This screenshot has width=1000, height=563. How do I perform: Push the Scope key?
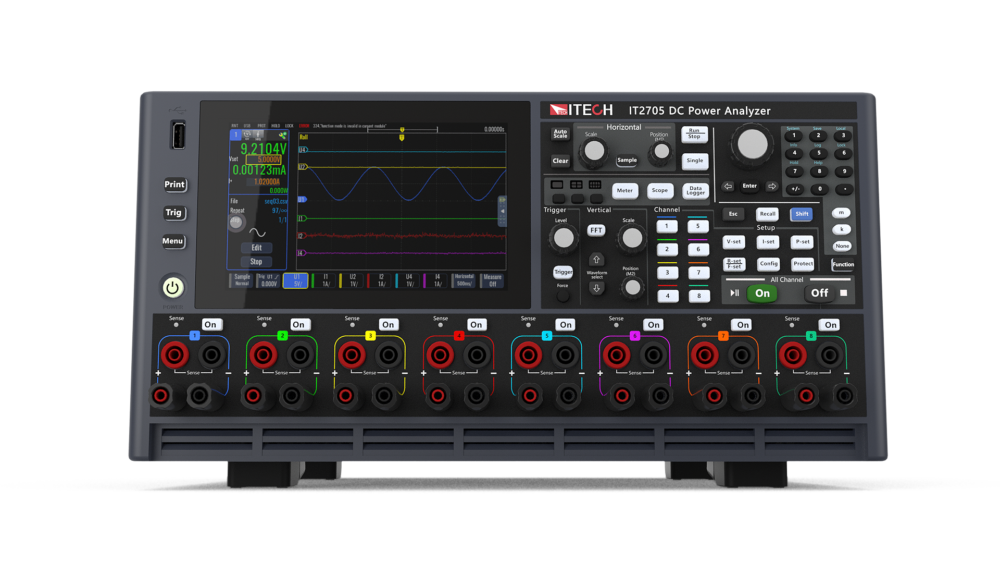tap(659, 191)
